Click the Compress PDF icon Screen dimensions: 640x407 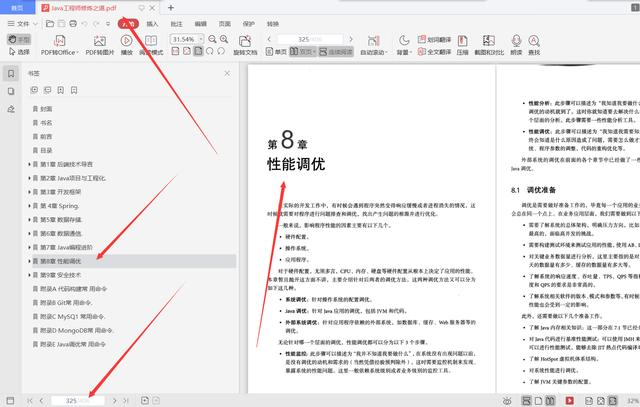[x=462, y=41]
